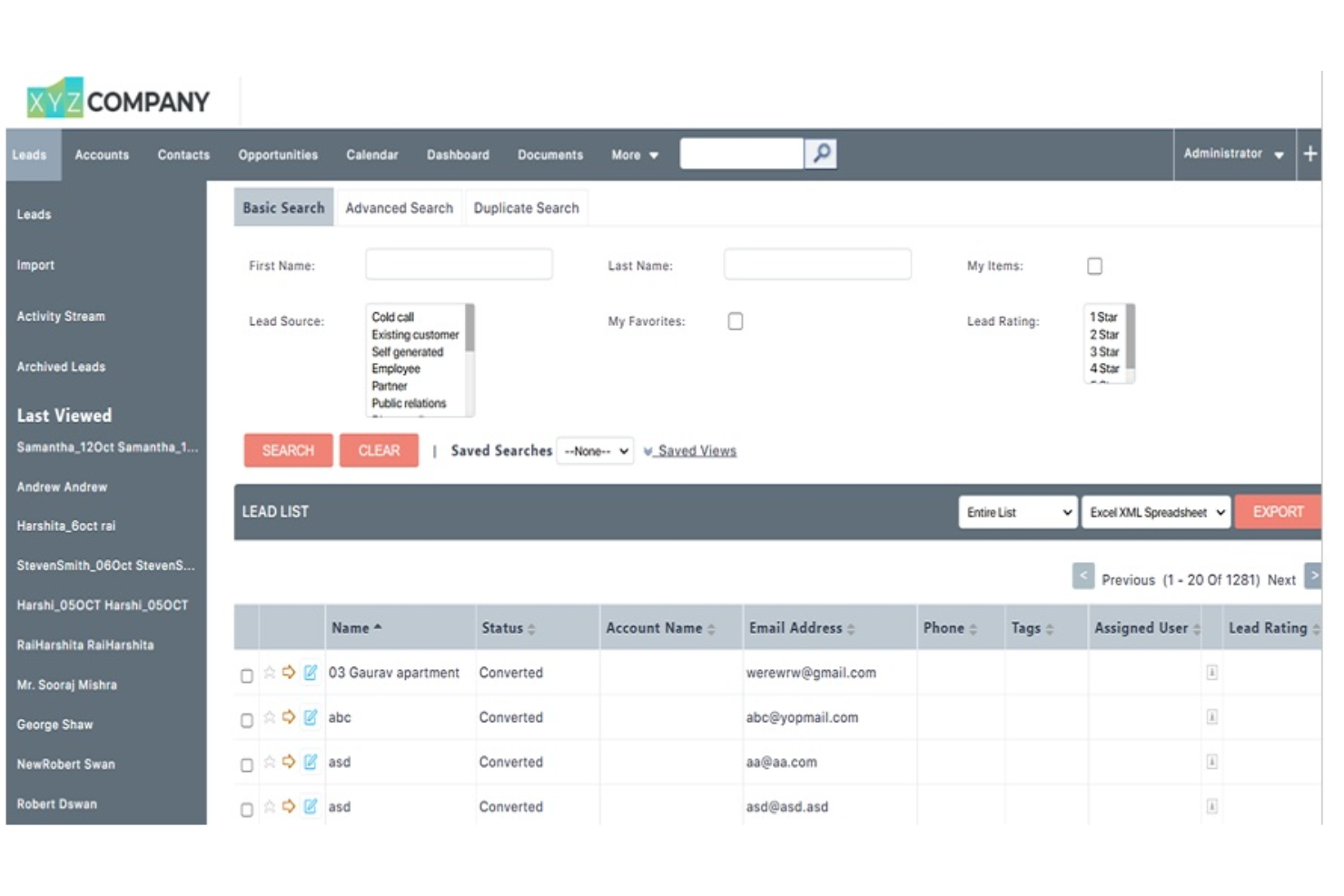Open Documents in top navbar
1344x896 pixels.
pyautogui.click(x=550, y=155)
